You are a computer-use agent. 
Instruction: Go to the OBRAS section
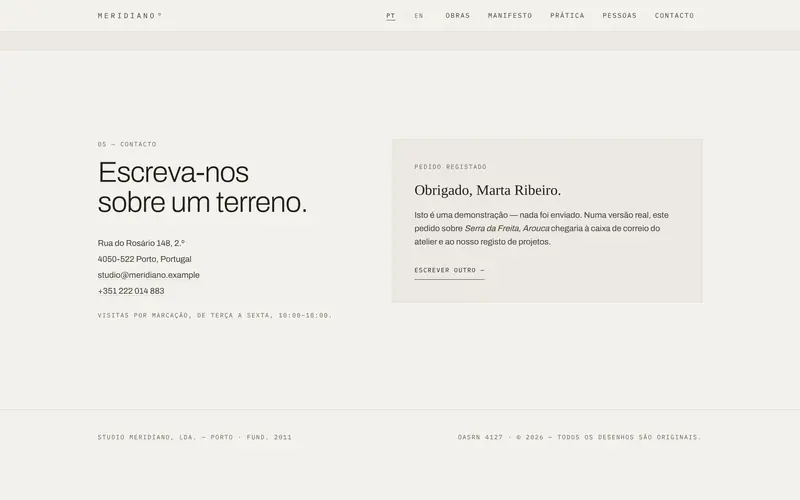(458, 15)
